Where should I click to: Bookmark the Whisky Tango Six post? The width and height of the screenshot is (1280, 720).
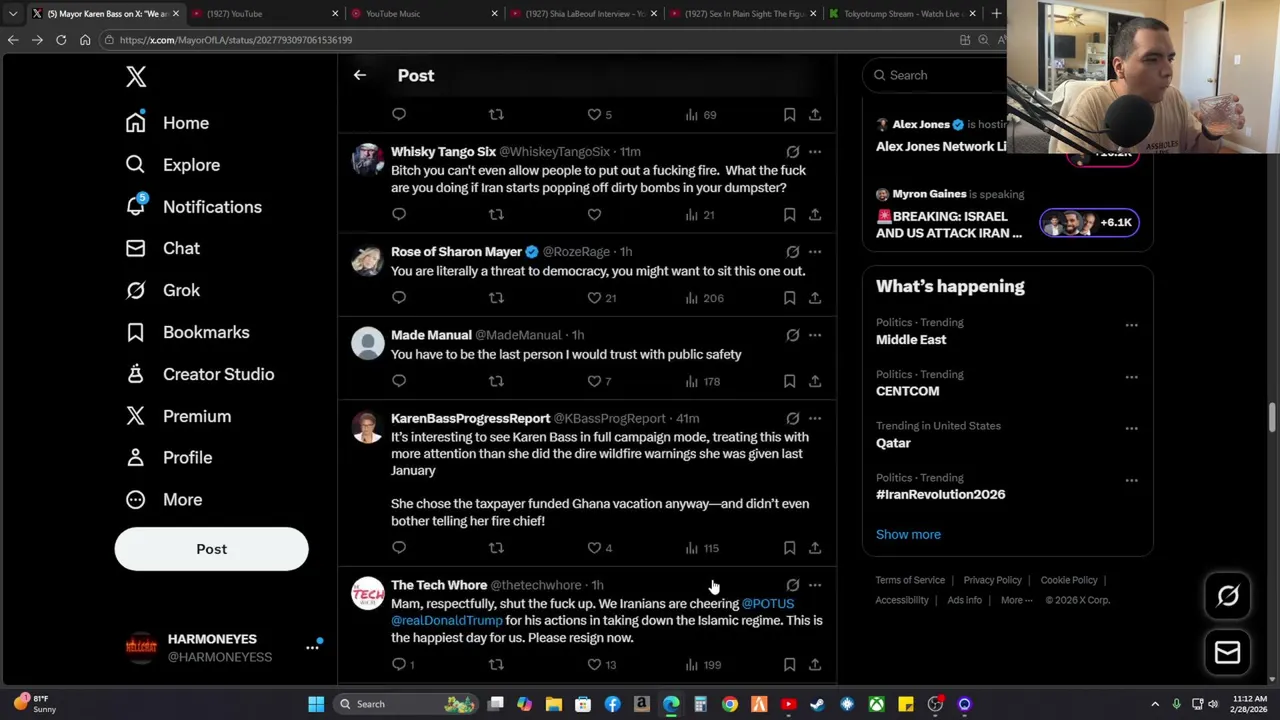[x=789, y=214]
